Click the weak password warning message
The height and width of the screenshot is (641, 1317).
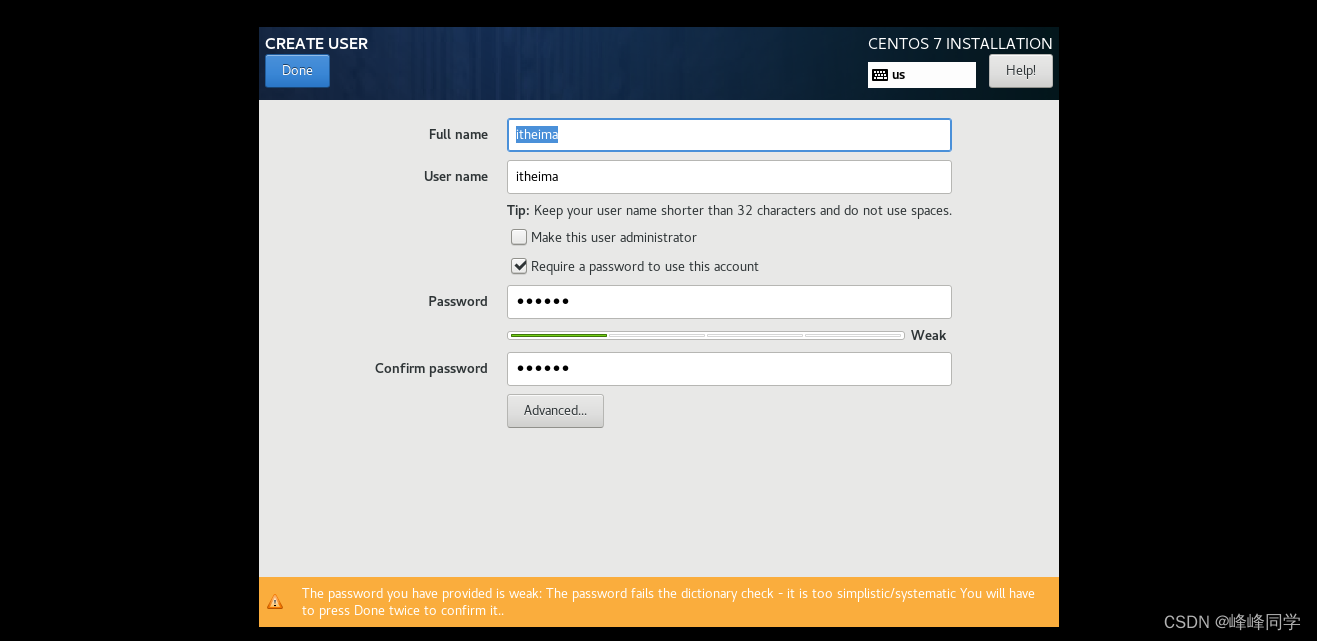tap(668, 602)
